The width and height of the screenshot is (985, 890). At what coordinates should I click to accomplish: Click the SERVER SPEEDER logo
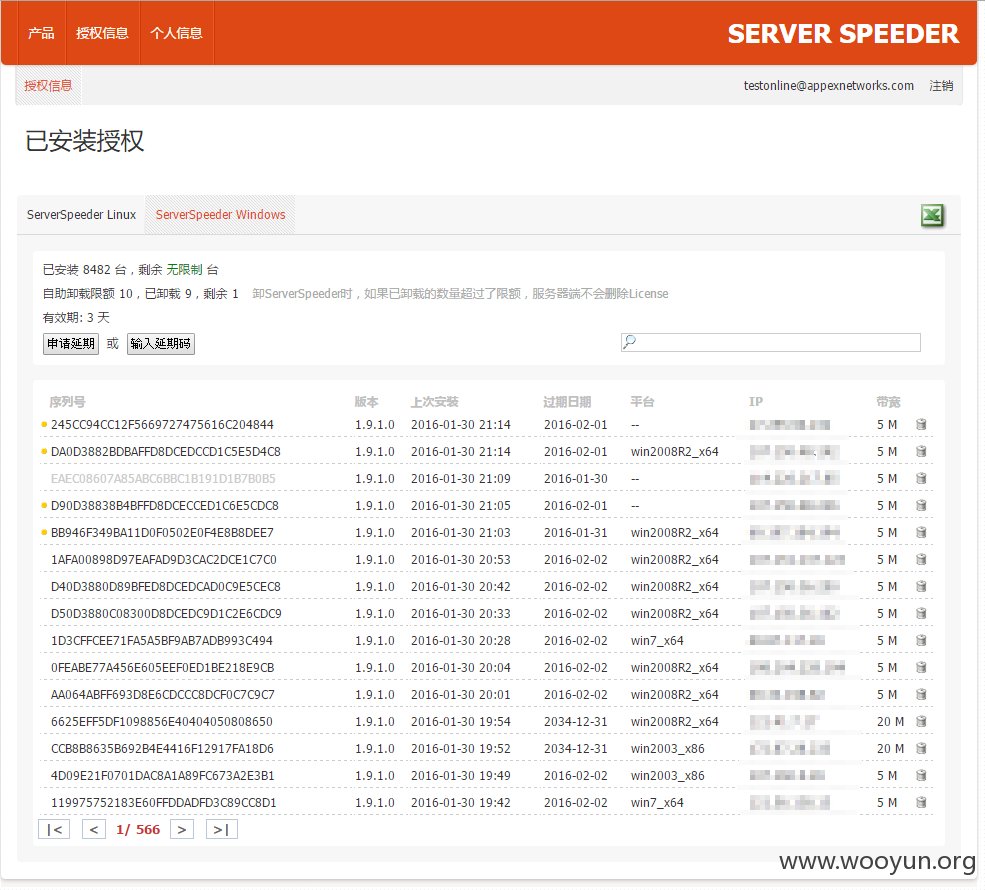pos(843,34)
